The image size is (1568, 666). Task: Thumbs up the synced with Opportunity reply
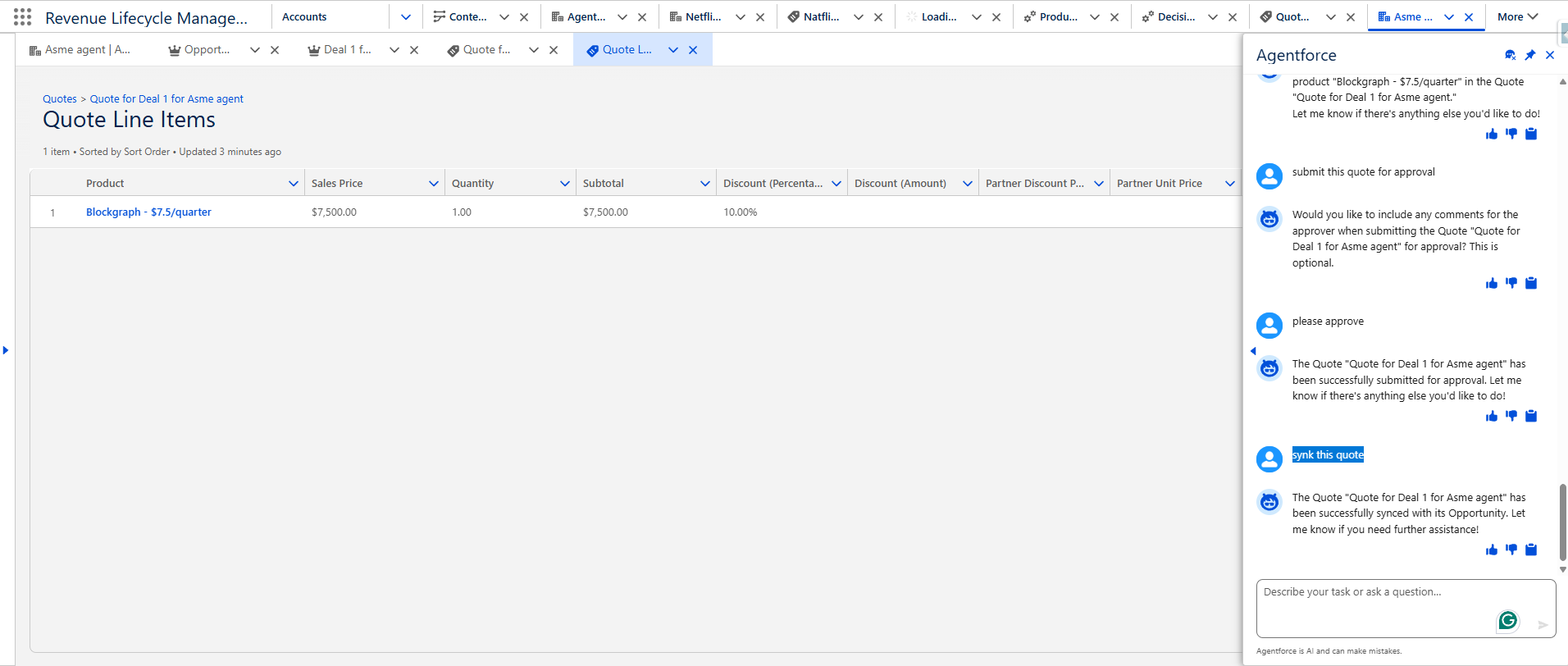tap(1492, 550)
